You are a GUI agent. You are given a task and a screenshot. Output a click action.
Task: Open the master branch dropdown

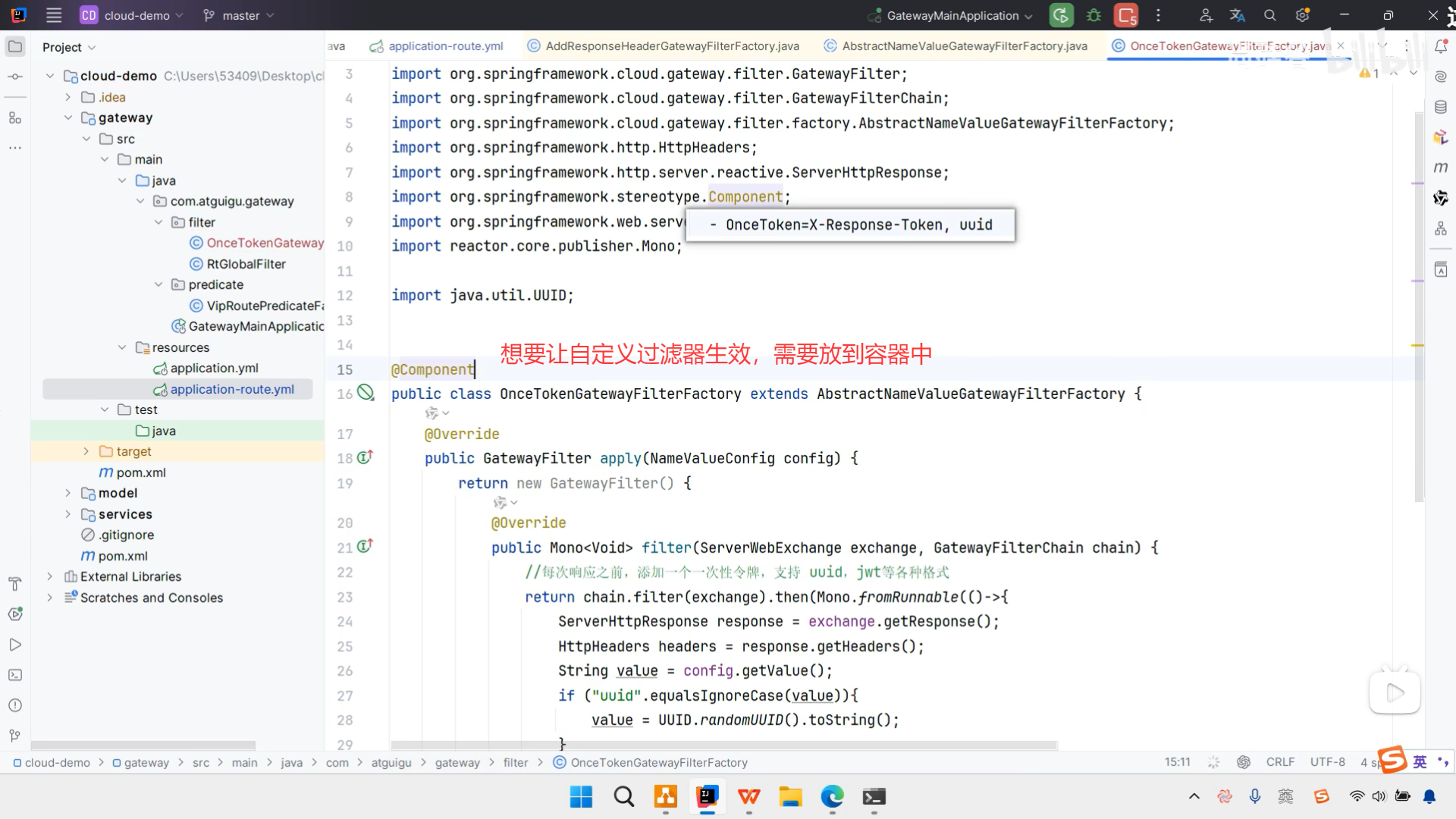point(239,15)
